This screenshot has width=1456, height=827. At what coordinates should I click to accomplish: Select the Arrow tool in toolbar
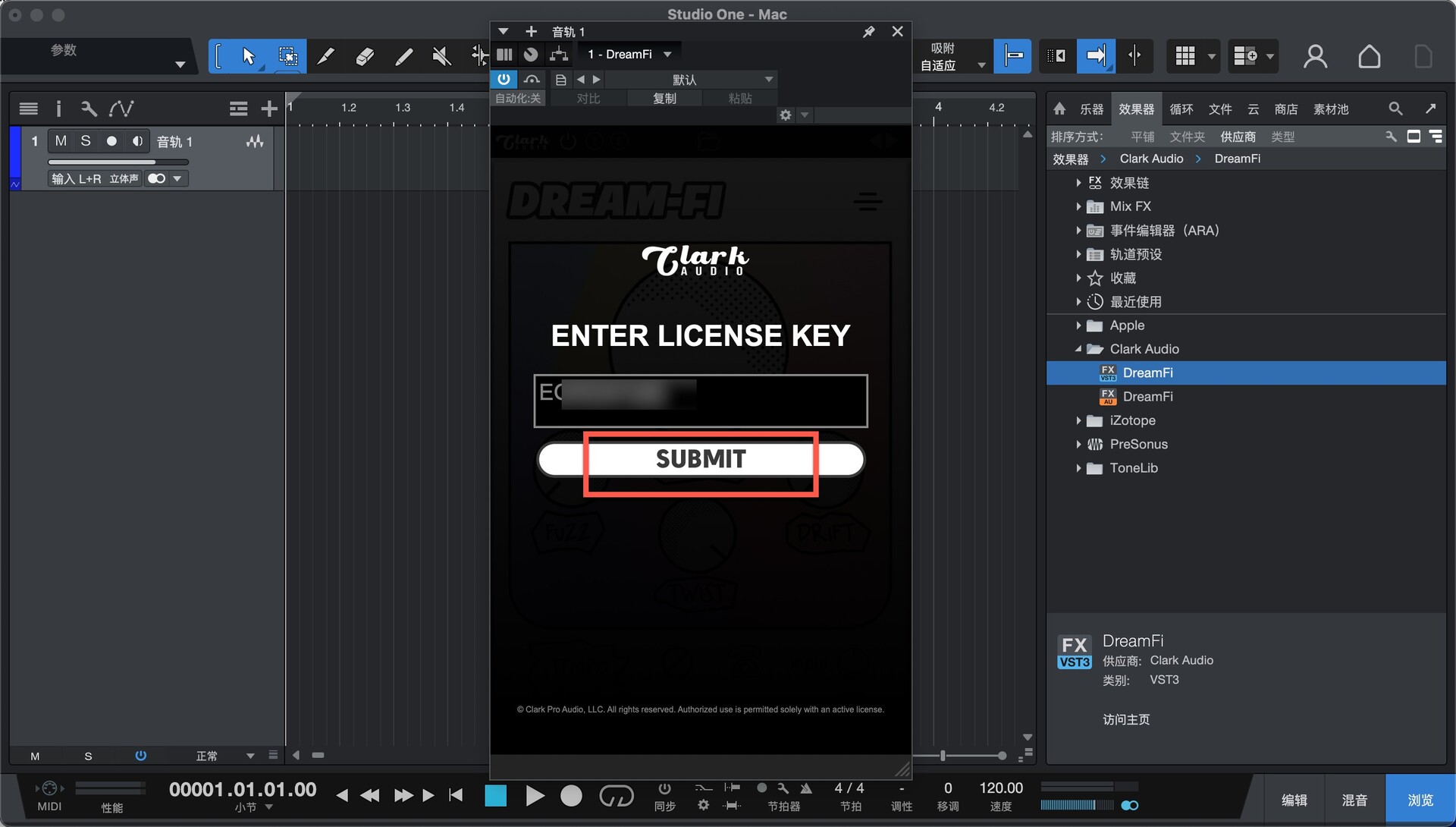point(249,56)
